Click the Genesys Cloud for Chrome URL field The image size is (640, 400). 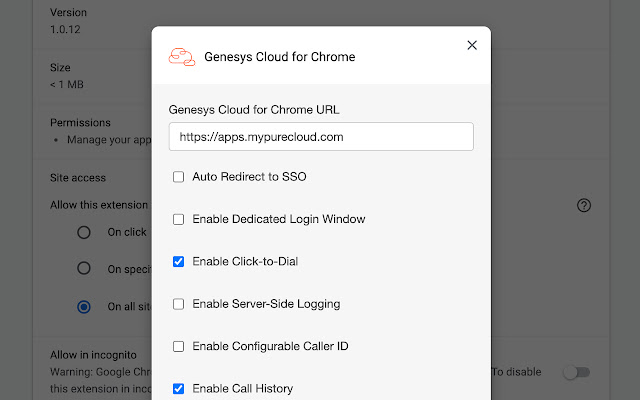click(x=321, y=137)
